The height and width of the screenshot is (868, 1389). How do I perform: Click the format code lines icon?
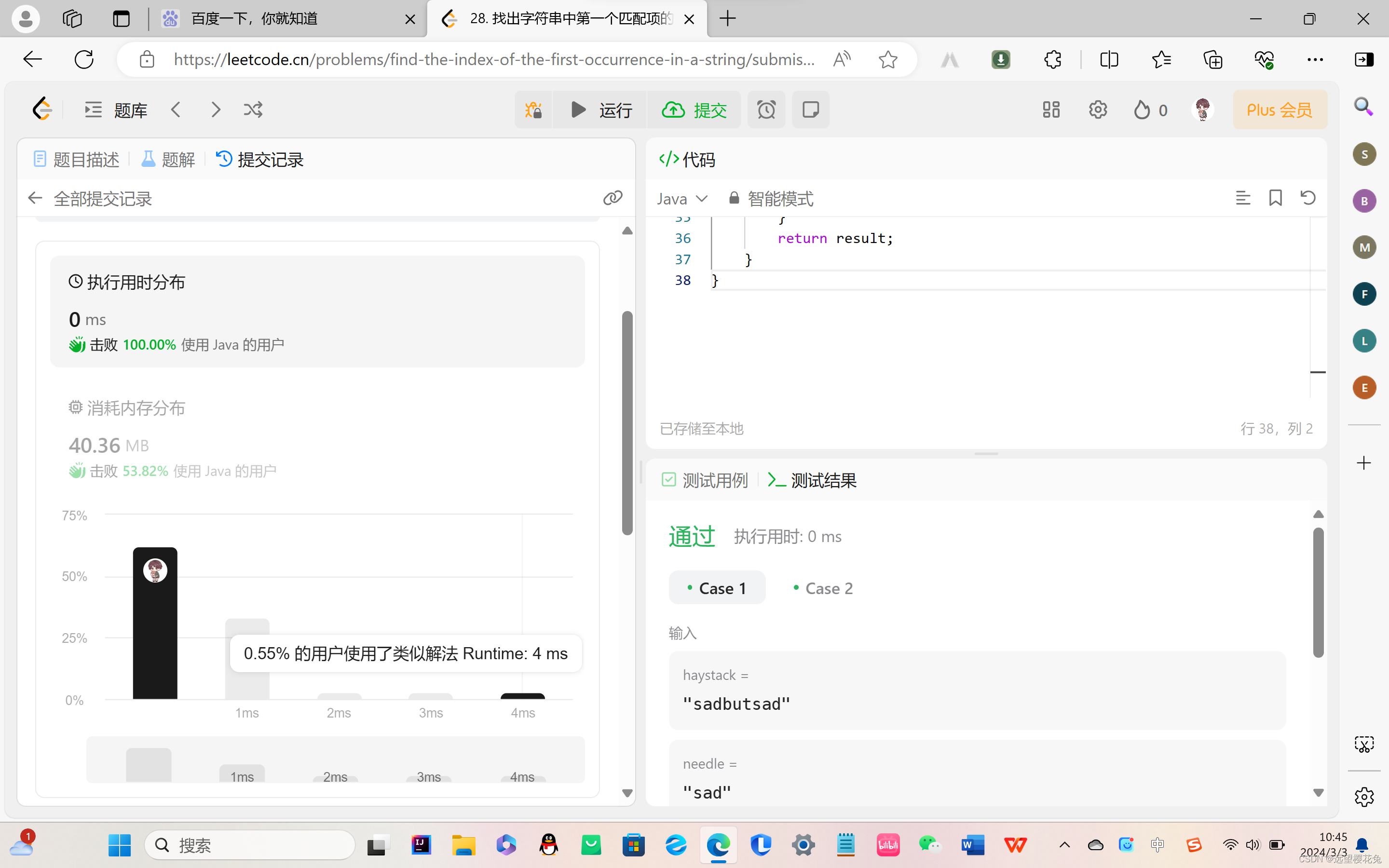[x=1243, y=198]
